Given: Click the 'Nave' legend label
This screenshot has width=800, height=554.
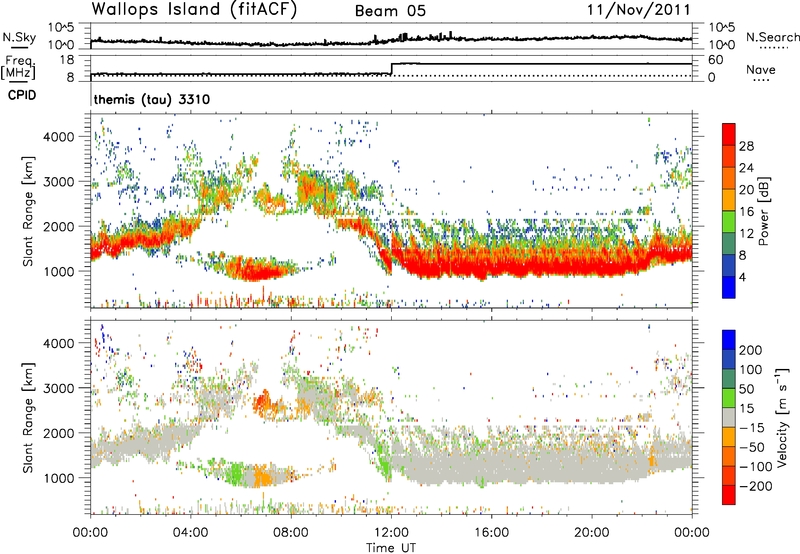Looking at the screenshot, I should [761, 69].
